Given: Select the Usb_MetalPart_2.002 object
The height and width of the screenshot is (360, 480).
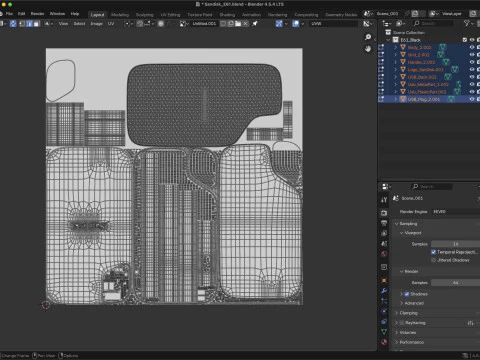Looking at the screenshot, I should point(428,84).
